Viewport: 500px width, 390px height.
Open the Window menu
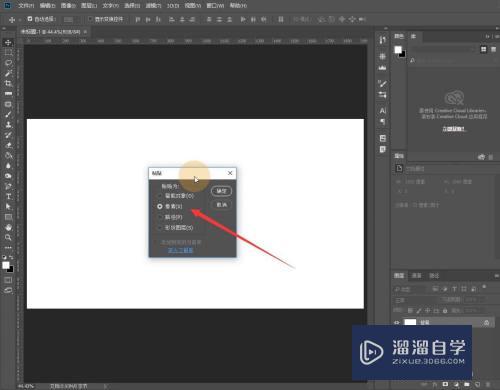215,6
